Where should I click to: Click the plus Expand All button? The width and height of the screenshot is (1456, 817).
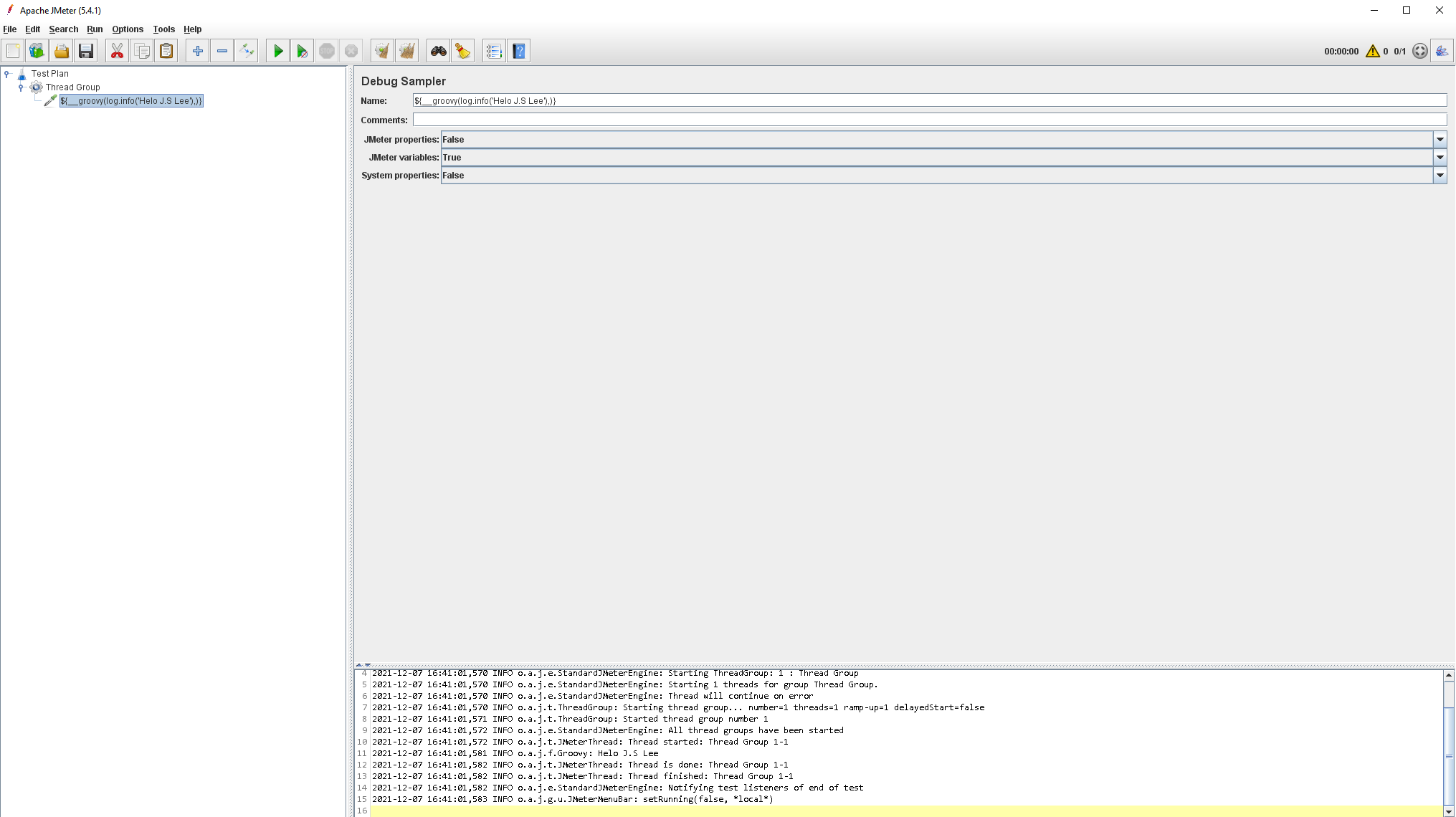(x=197, y=51)
